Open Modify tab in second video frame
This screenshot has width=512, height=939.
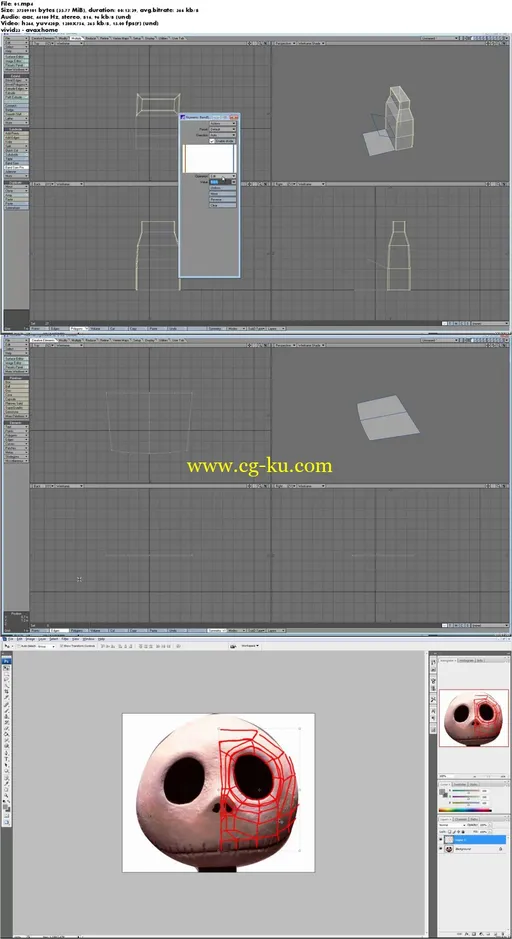pos(63,341)
